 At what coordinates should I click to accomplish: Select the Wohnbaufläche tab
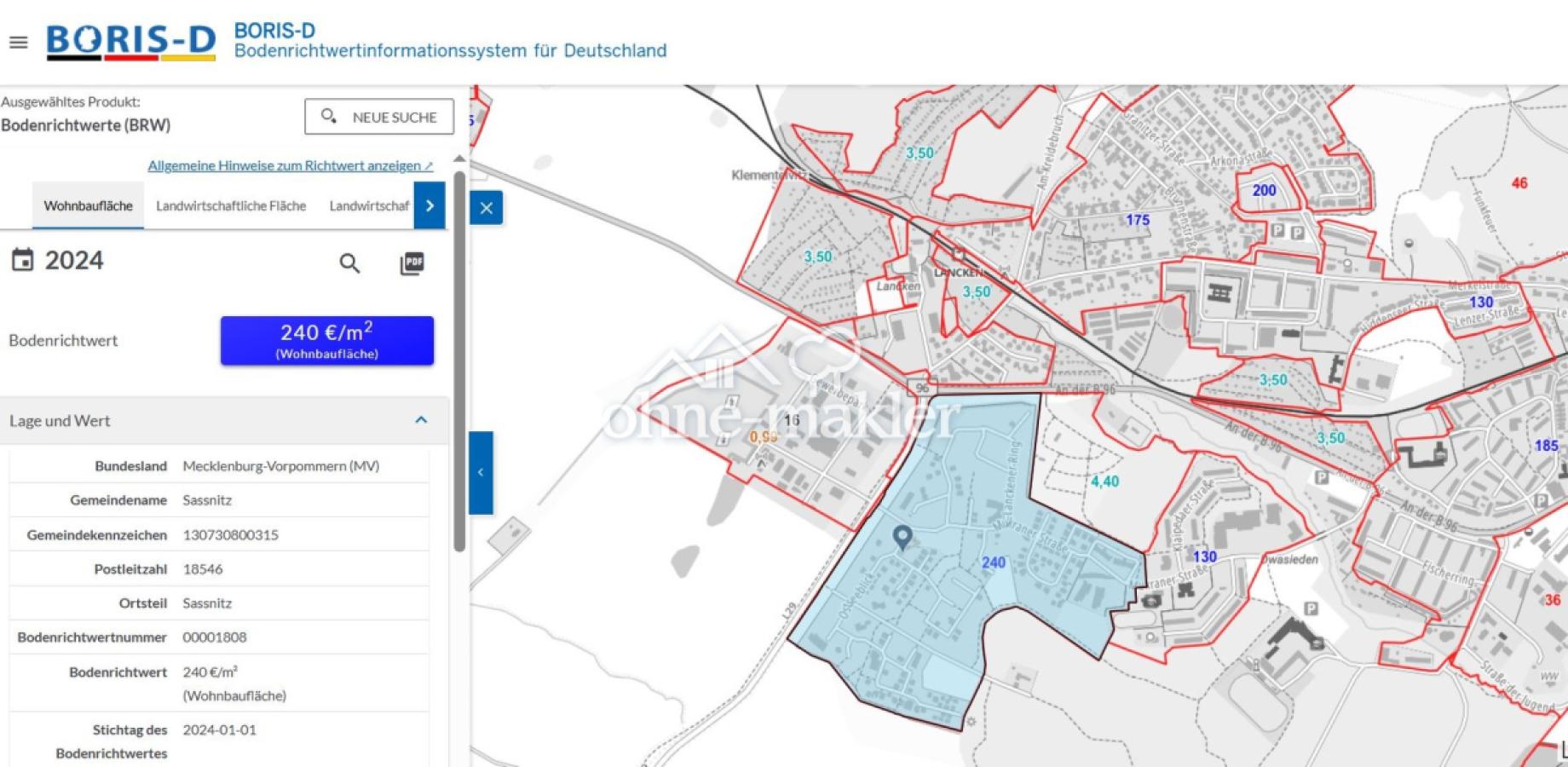(x=88, y=205)
